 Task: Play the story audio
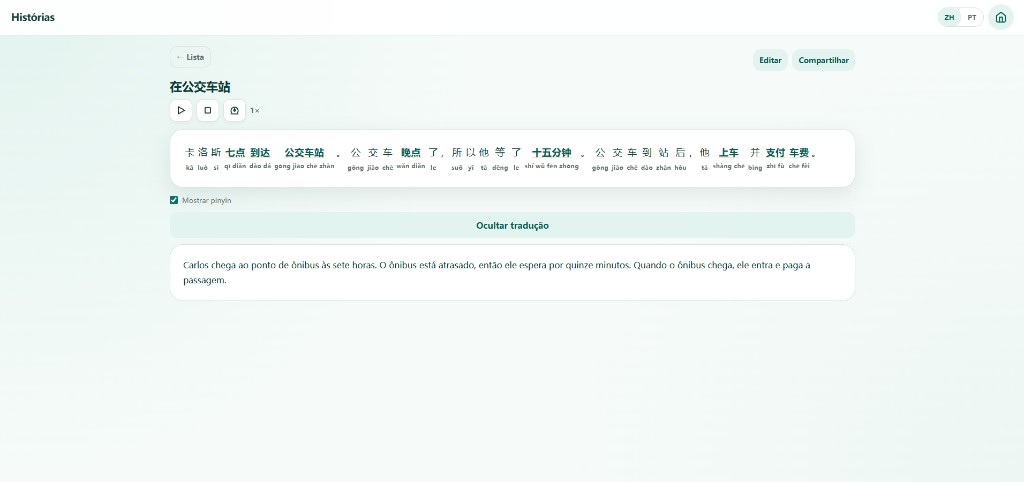(x=181, y=110)
